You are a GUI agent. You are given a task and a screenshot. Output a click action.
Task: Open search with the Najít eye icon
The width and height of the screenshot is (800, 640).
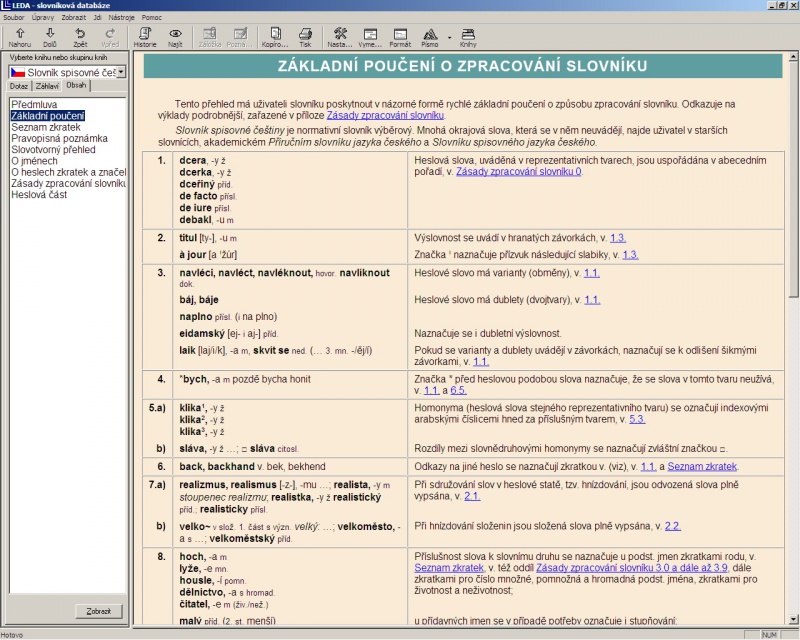(x=175, y=37)
